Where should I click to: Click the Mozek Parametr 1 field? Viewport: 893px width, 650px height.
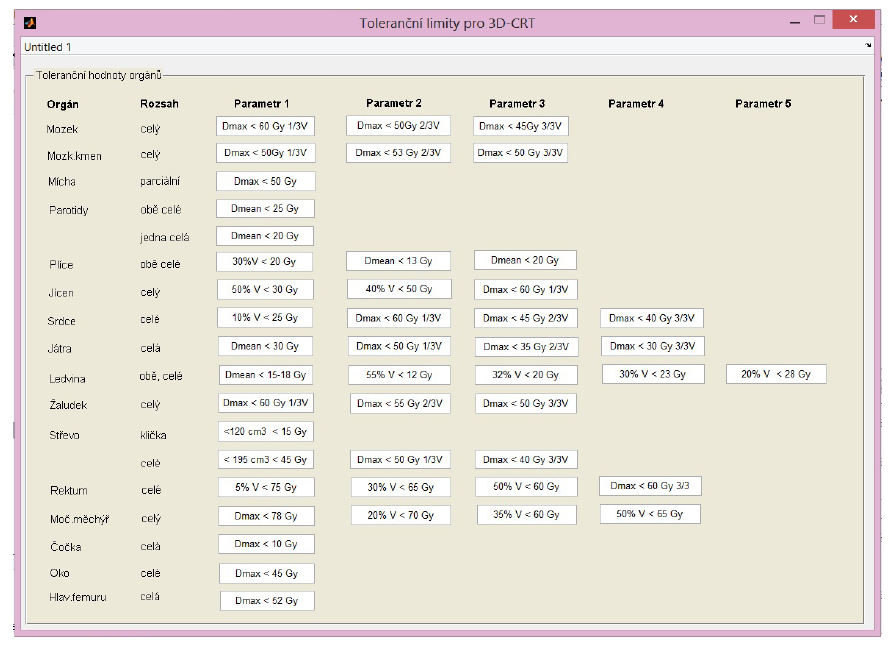[x=265, y=126]
